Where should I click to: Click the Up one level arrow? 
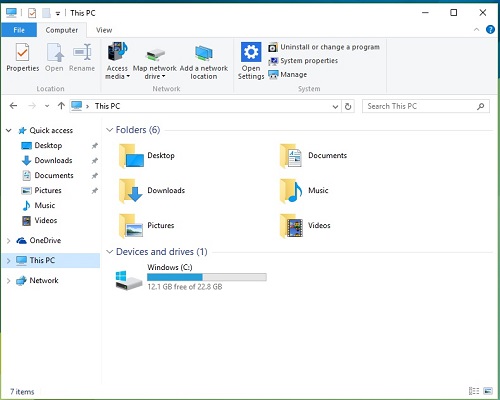(x=61, y=106)
